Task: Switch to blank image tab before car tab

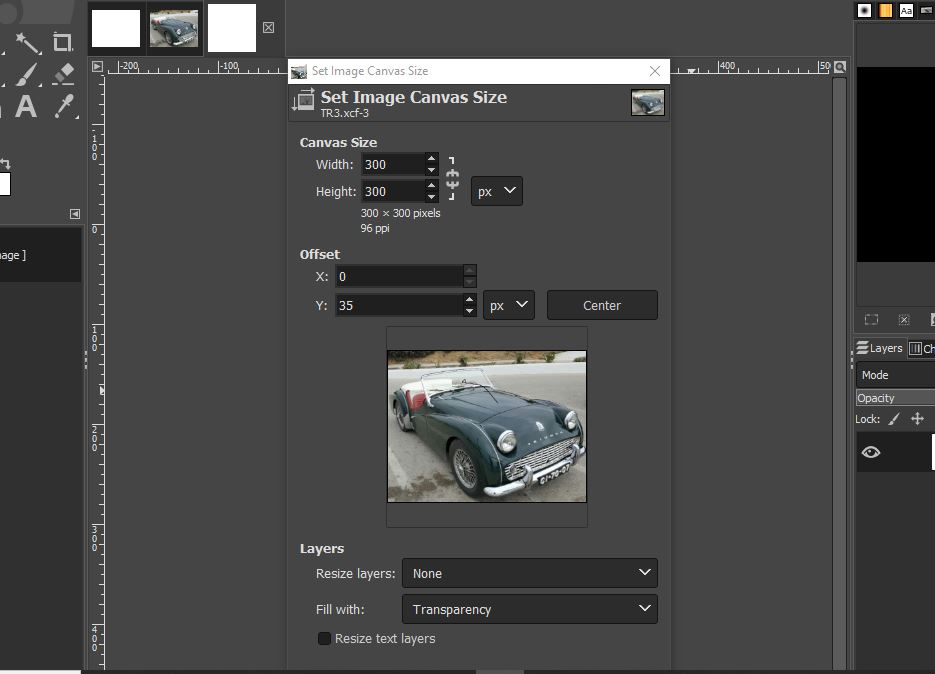Action: 116,28
